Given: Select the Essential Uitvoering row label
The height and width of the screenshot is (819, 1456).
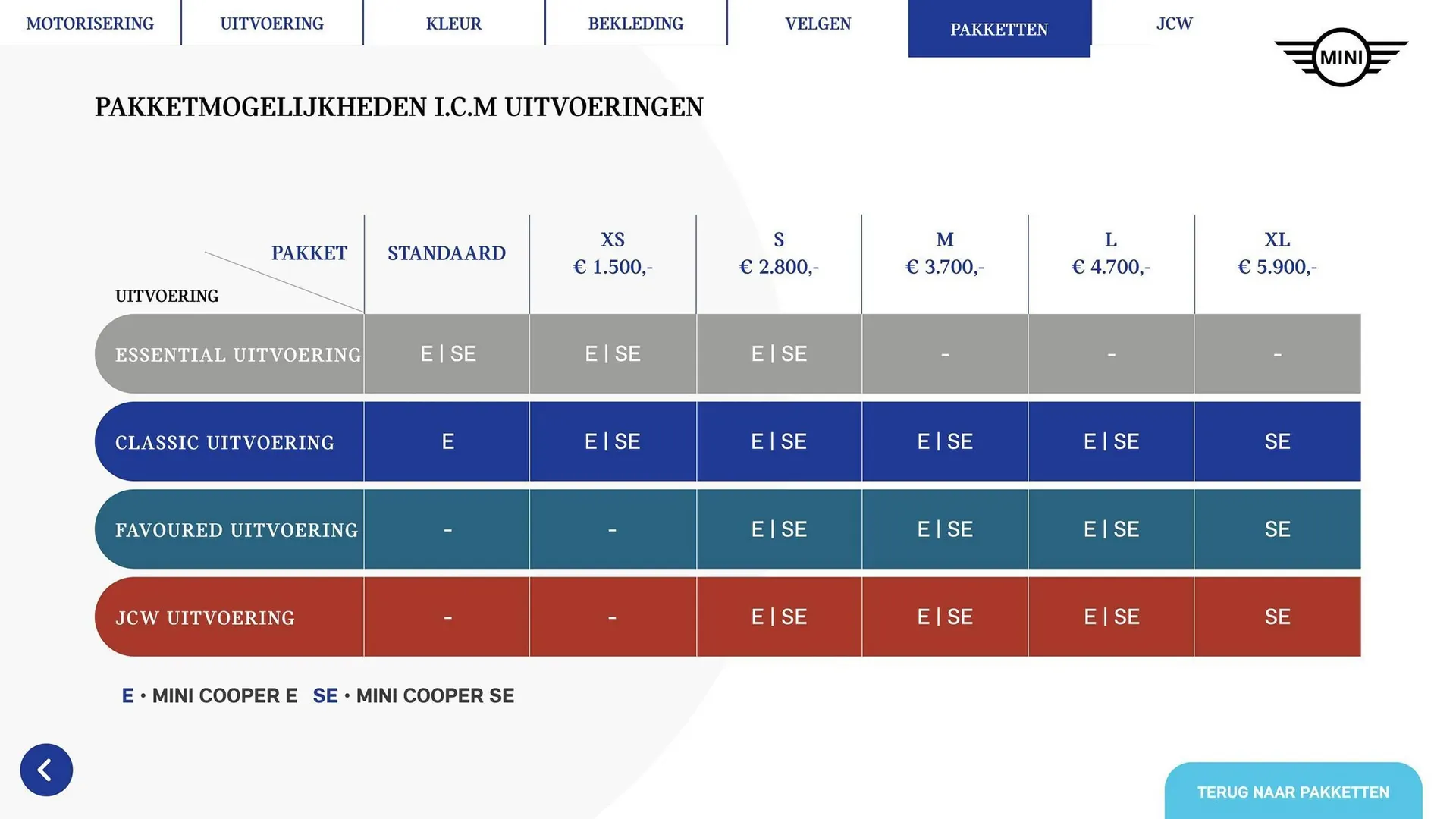Looking at the screenshot, I should 237,354.
